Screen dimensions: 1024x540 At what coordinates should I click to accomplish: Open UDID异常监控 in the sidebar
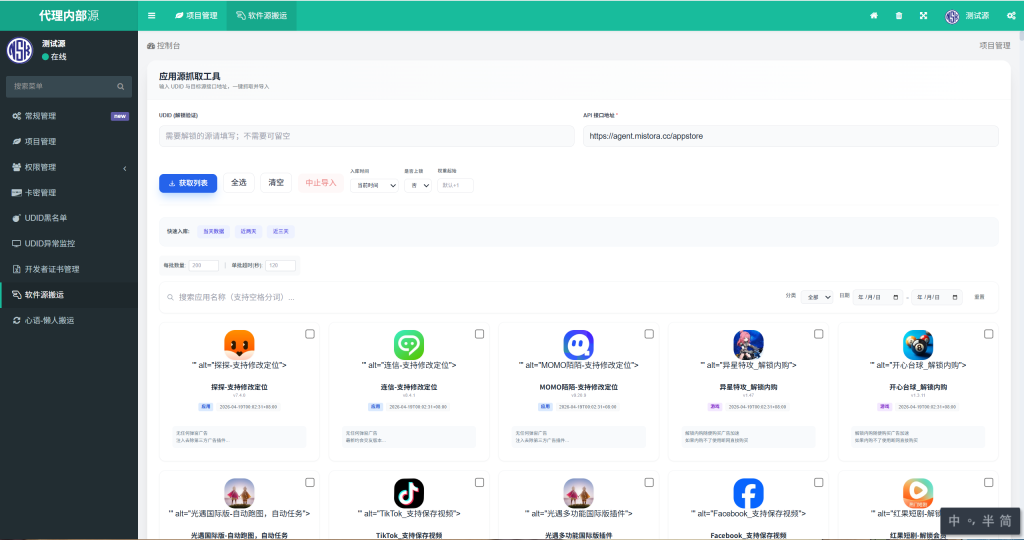[x=69, y=244]
